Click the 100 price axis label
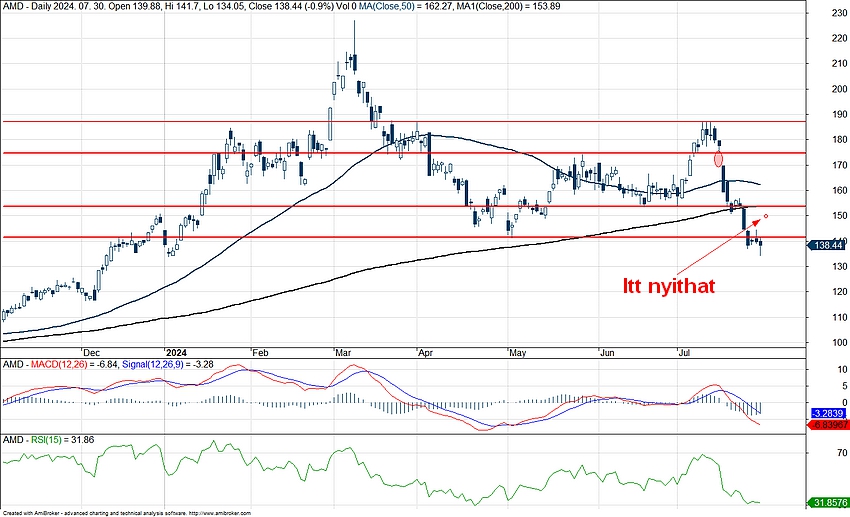The image size is (850, 517). point(839,342)
